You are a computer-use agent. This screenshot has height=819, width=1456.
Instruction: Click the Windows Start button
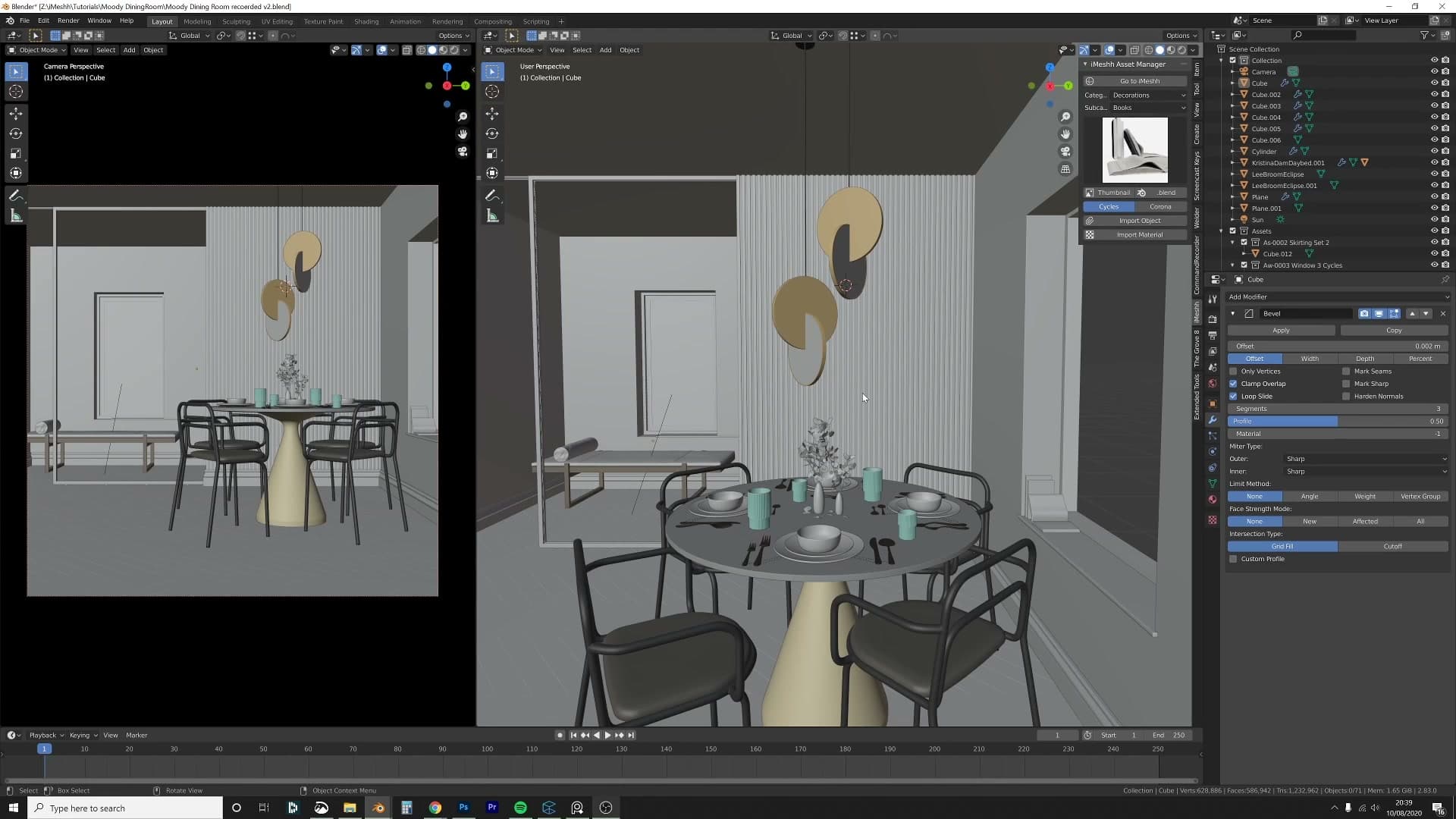[x=14, y=808]
